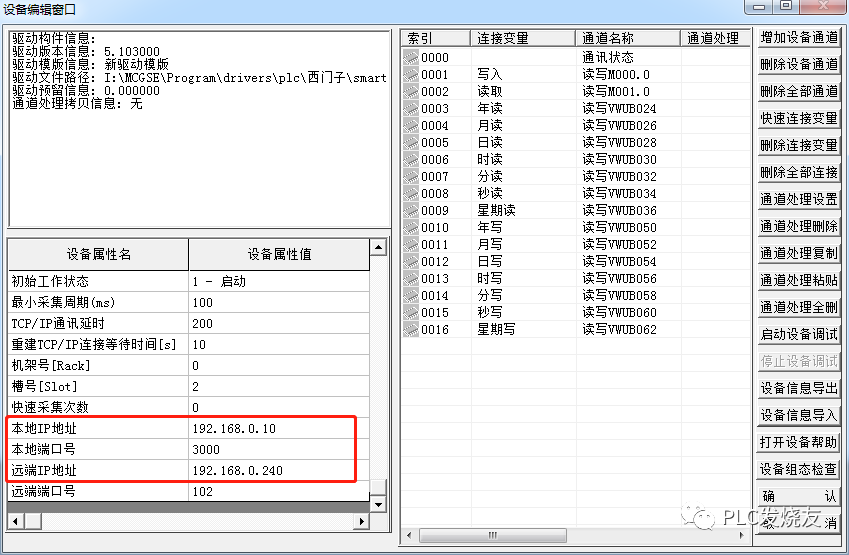Confirm with 确认 button
This screenshot has height=555, width=849.
(x=799, y=497)
